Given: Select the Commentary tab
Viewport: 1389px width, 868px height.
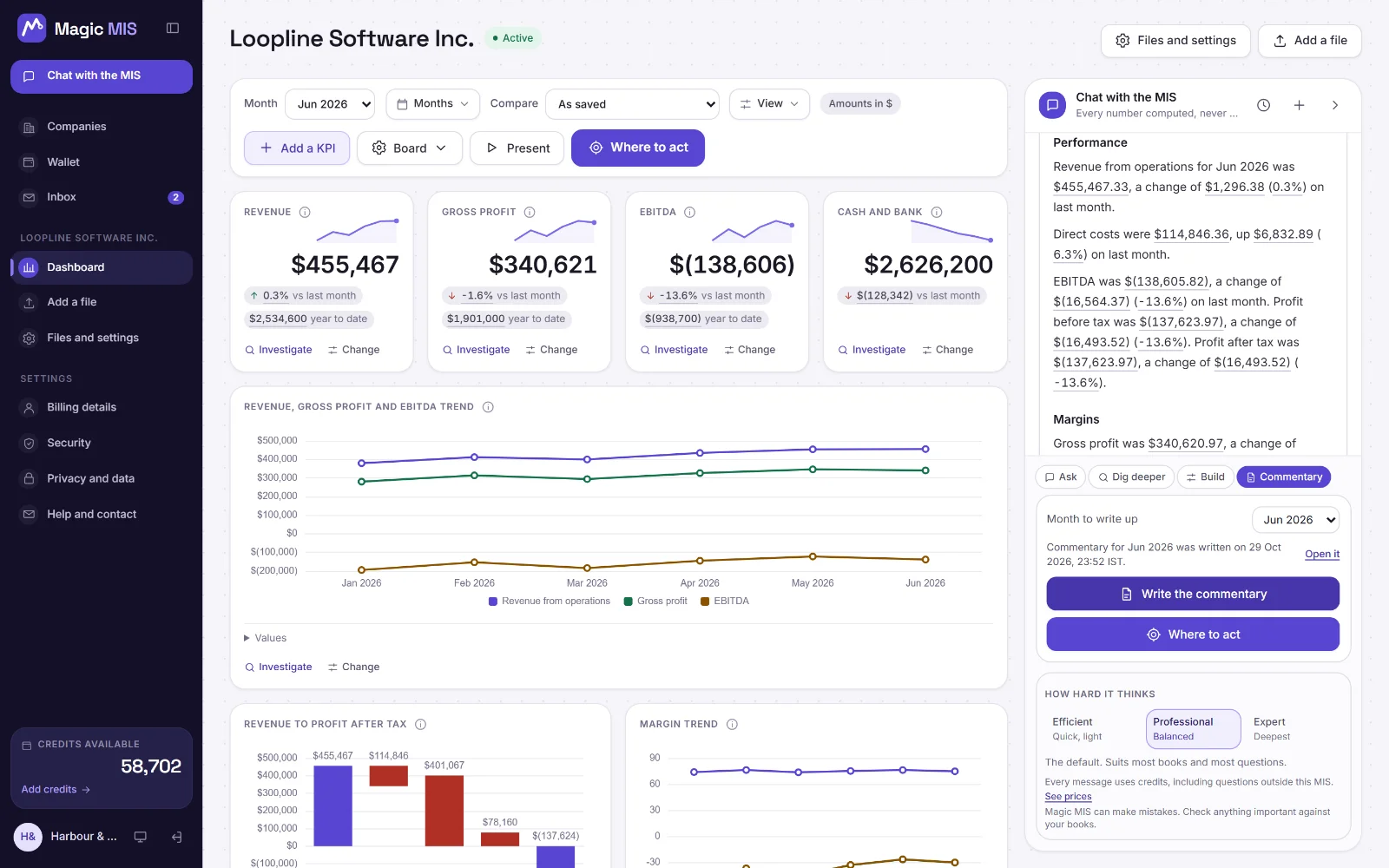Looking at the screenshot, I should [1283, 477].
